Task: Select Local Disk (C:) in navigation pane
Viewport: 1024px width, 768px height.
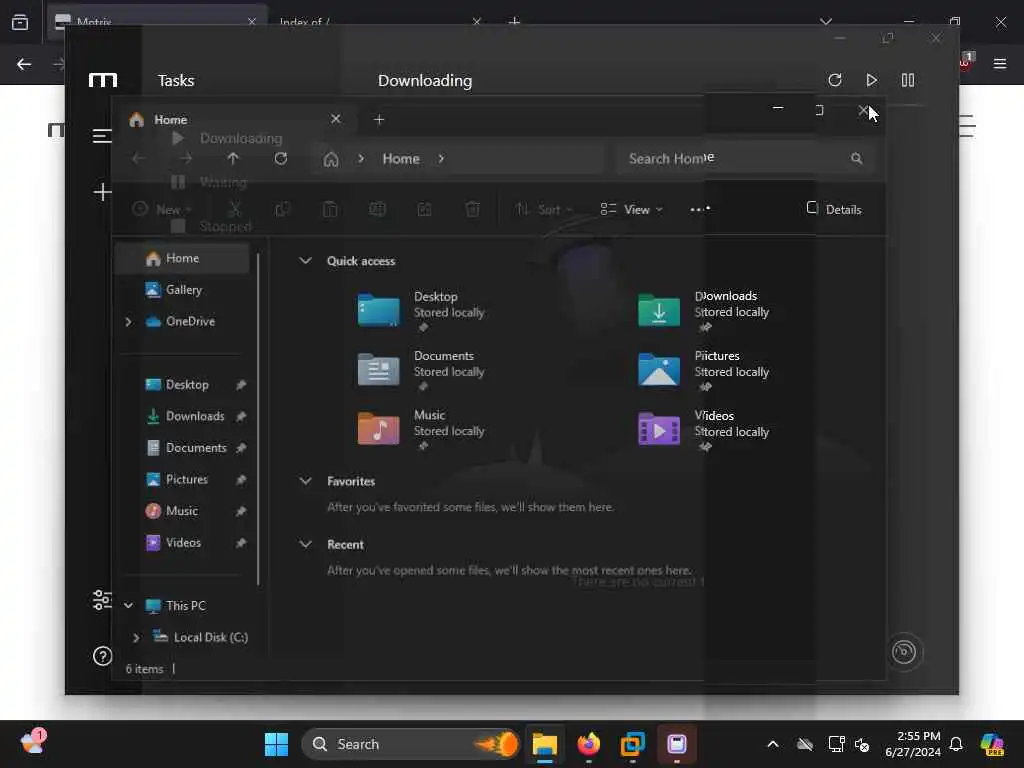Action: click(202, 637)
